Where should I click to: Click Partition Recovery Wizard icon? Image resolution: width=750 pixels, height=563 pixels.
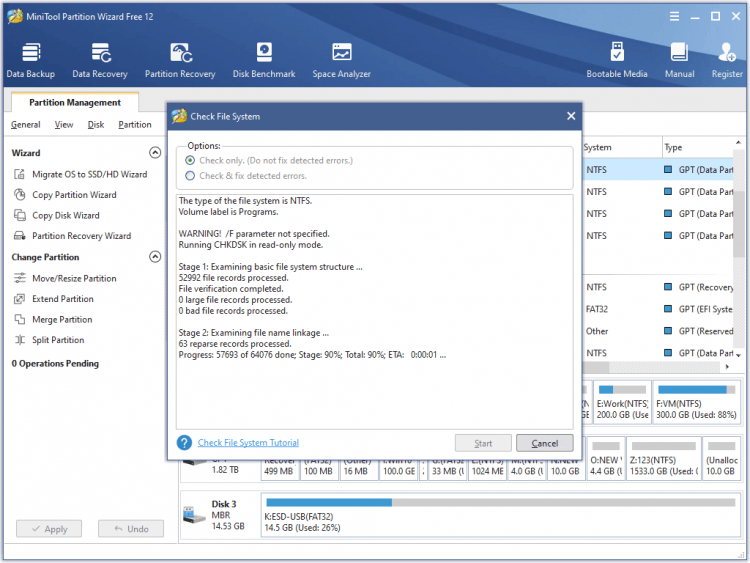coord(20,236)
